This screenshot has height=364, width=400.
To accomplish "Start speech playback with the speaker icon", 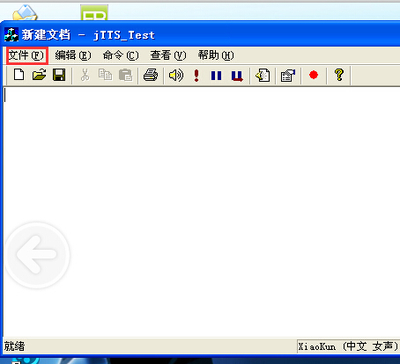I will click(176, 75).
